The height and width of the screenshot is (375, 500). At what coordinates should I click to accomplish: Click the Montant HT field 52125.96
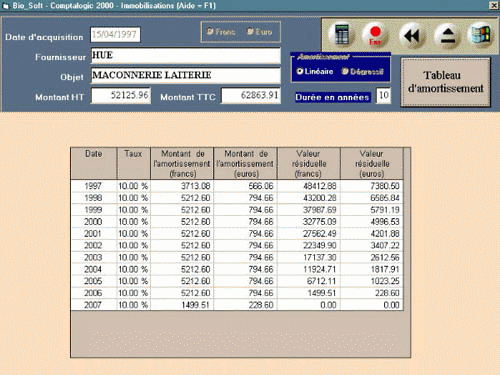121,96
